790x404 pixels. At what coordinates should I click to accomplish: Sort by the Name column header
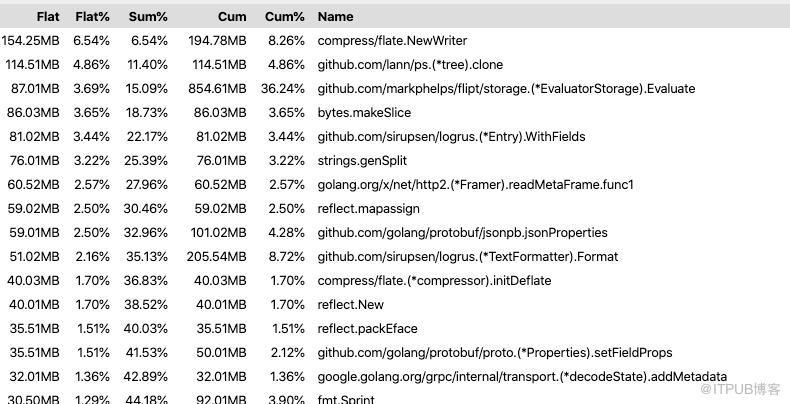[336, 17]
